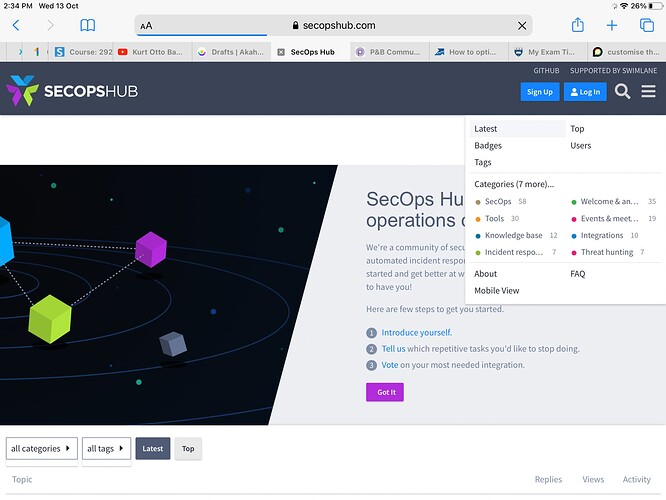Open the Integrations category
This screenshot has height=500, width=666.
click(x=601, y=235)
